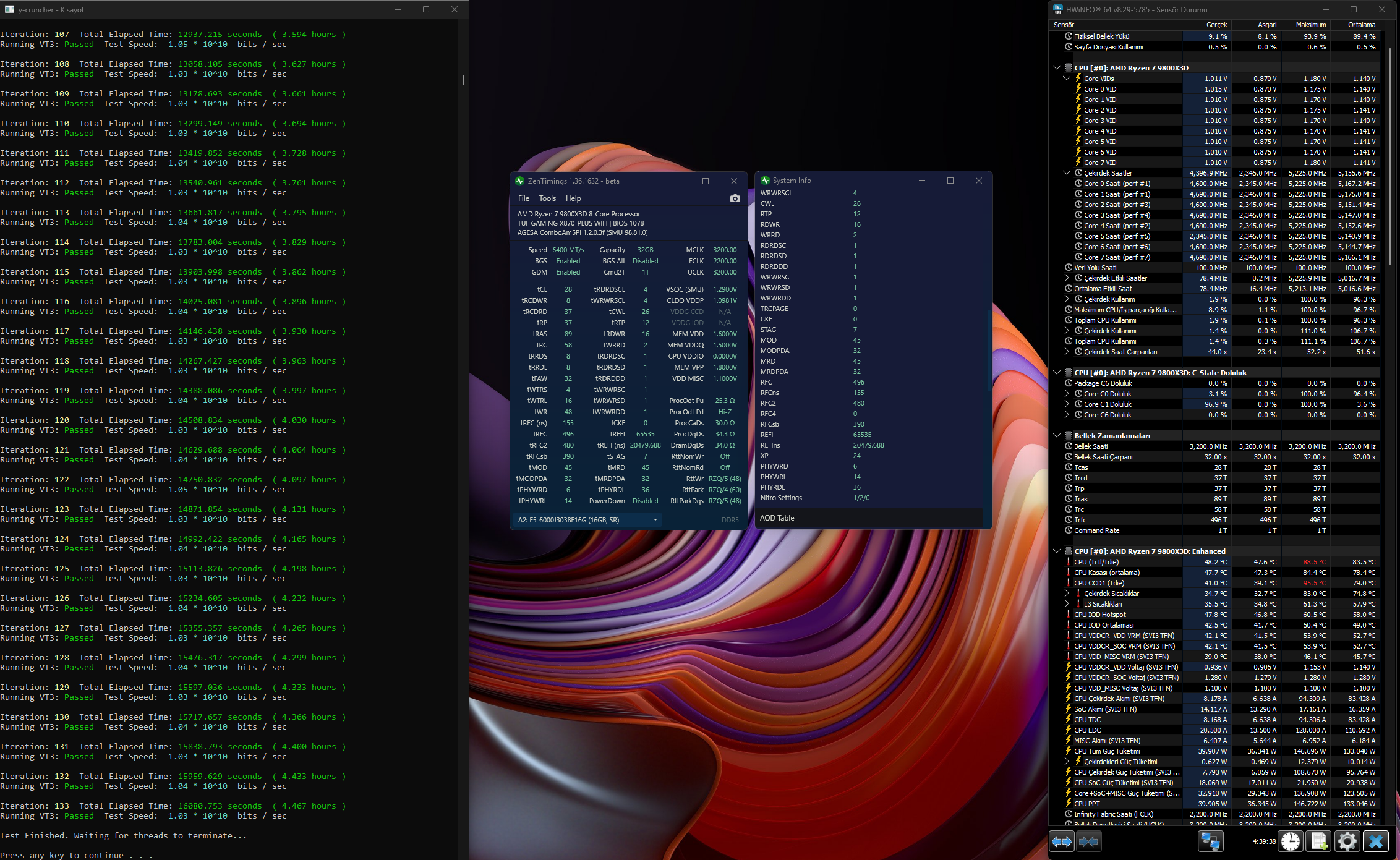Click the clock icon beside Veri Yolu Saati
The image size is (1400, 860).
click(x=1069, y=268)
